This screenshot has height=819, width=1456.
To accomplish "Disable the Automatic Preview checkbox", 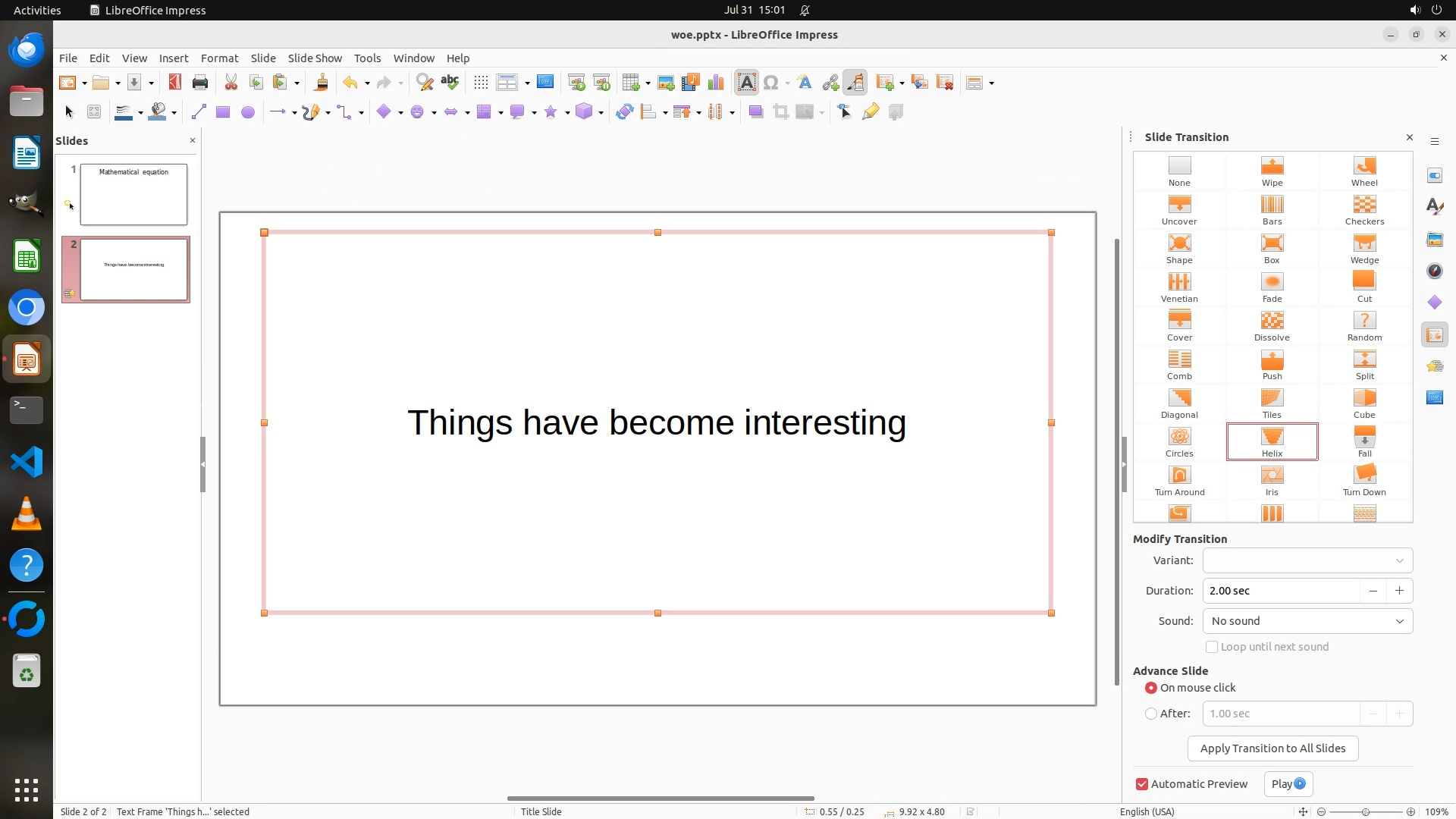I will click(1142, 784).
